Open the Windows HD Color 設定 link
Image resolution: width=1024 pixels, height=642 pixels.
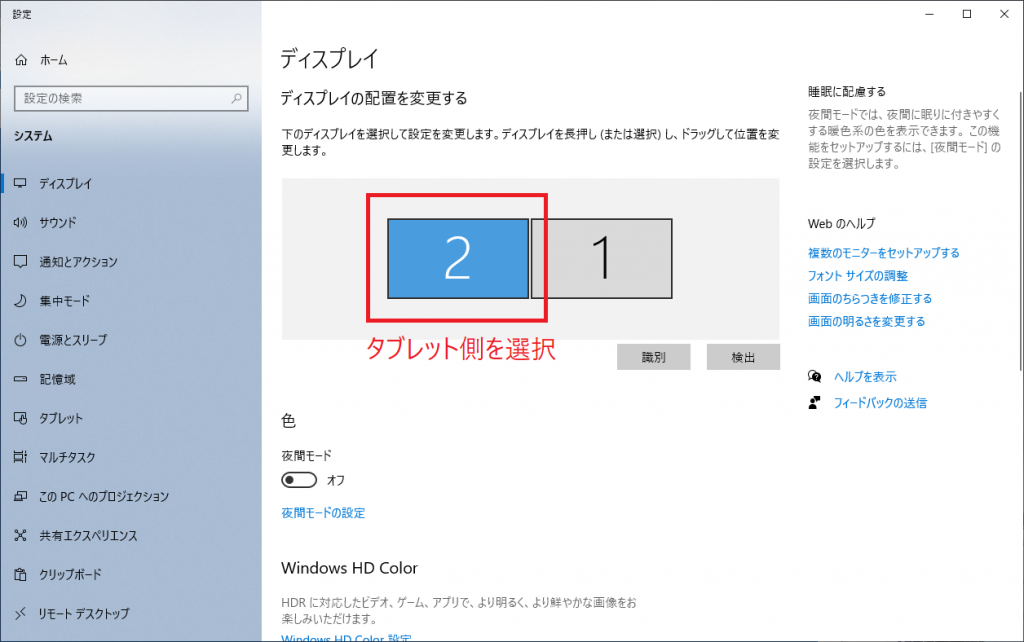coord(346,637)
